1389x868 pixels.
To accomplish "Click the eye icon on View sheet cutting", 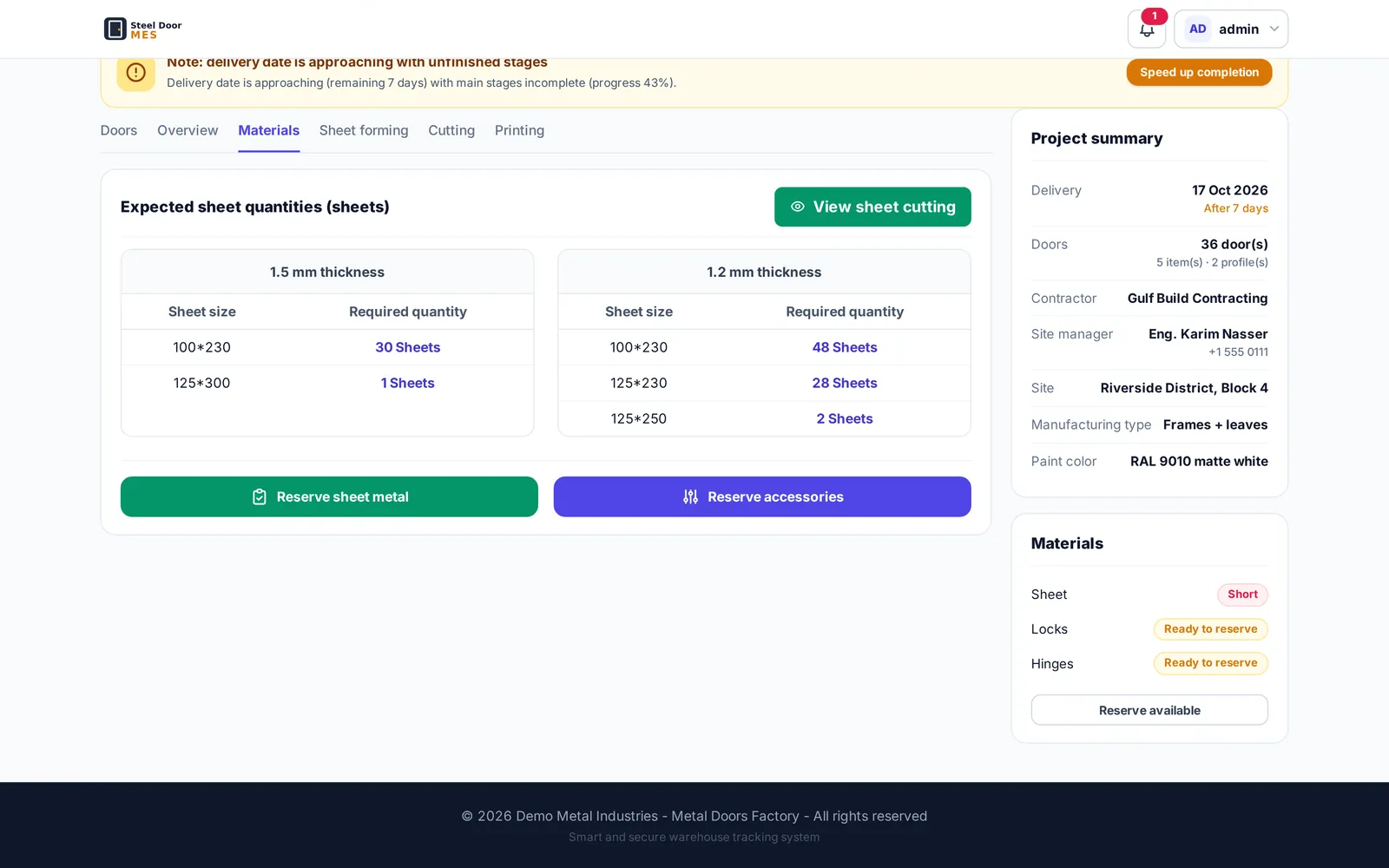I will coord(798,207).
